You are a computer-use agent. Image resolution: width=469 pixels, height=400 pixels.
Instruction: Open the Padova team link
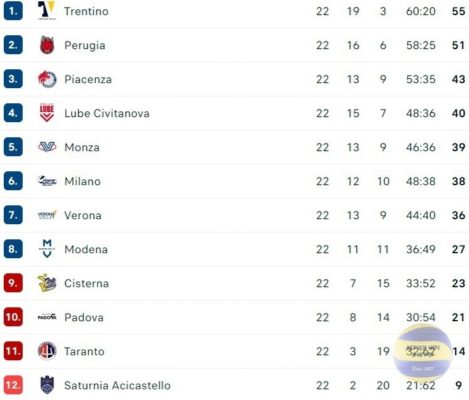tap(84, 317)
